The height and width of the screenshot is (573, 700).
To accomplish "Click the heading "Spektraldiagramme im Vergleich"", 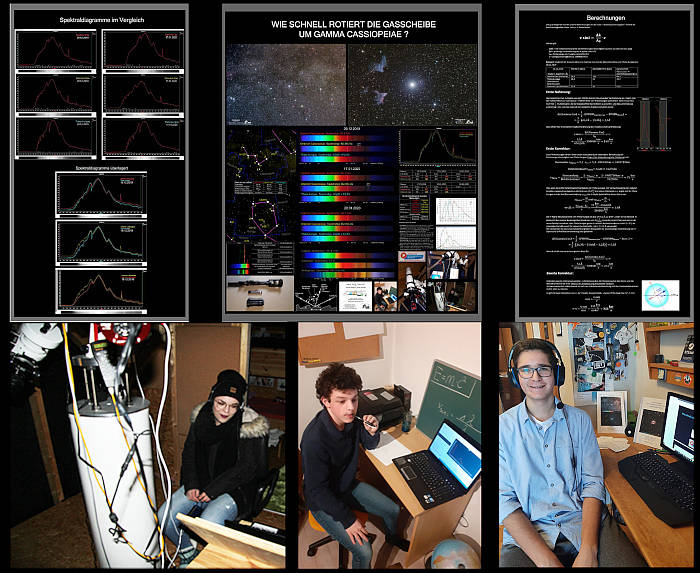I will click(101, 20).
